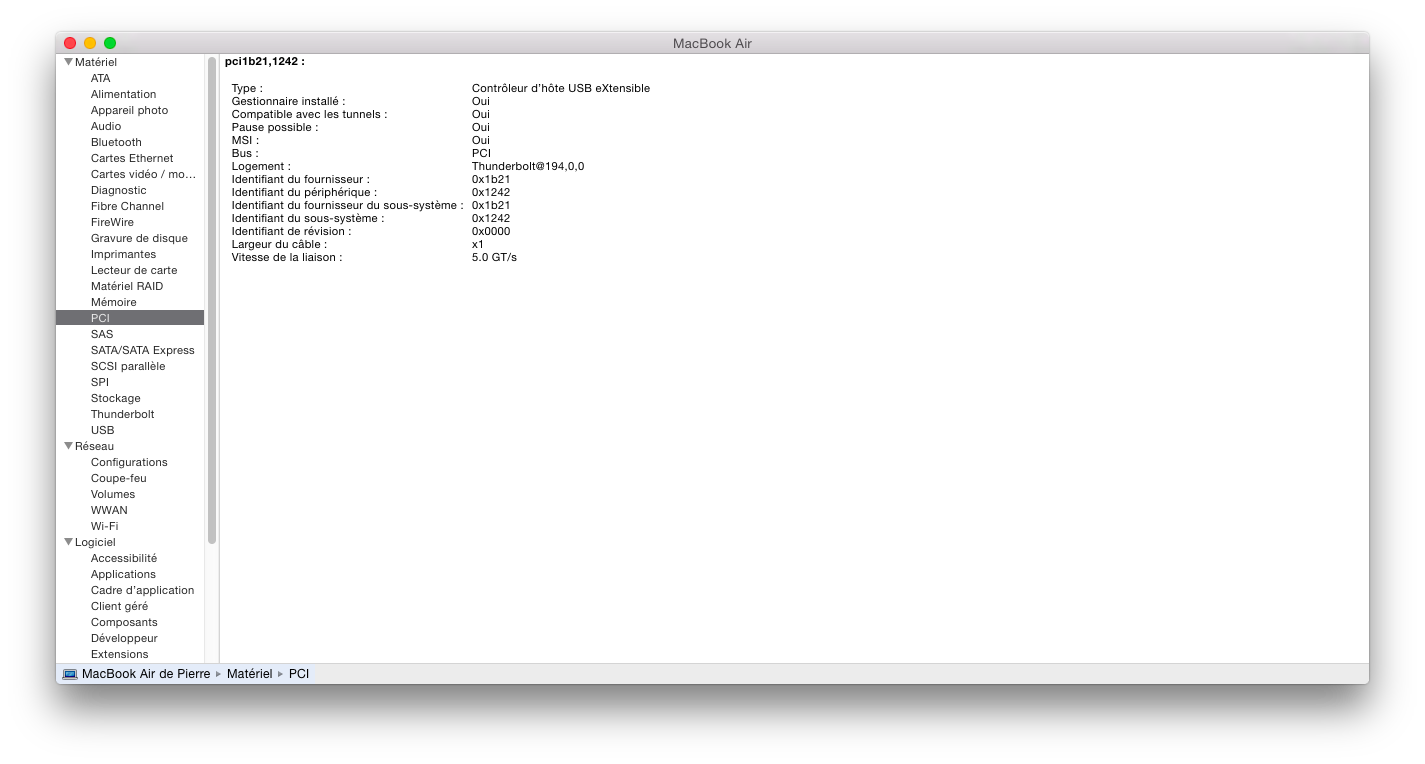The image size is (1425, 764).
Task: Click the 5.0 GT/s link speed value
Action: [494, 257]
